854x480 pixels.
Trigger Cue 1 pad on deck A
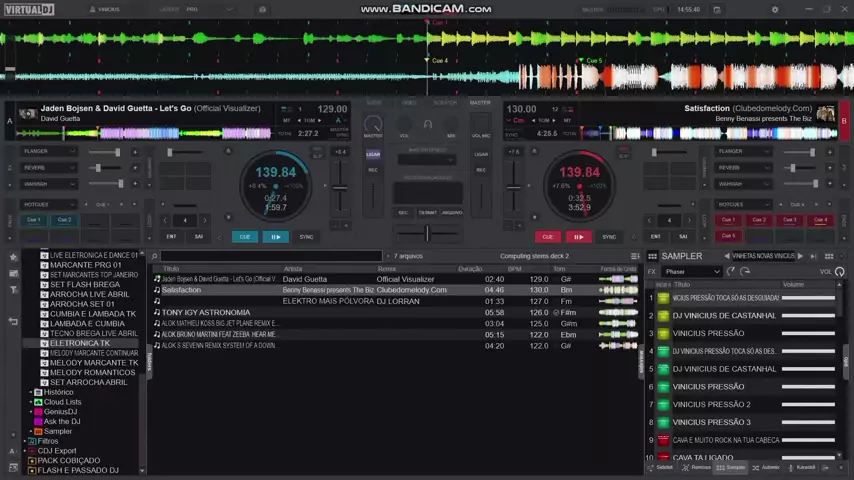[34, 220]
